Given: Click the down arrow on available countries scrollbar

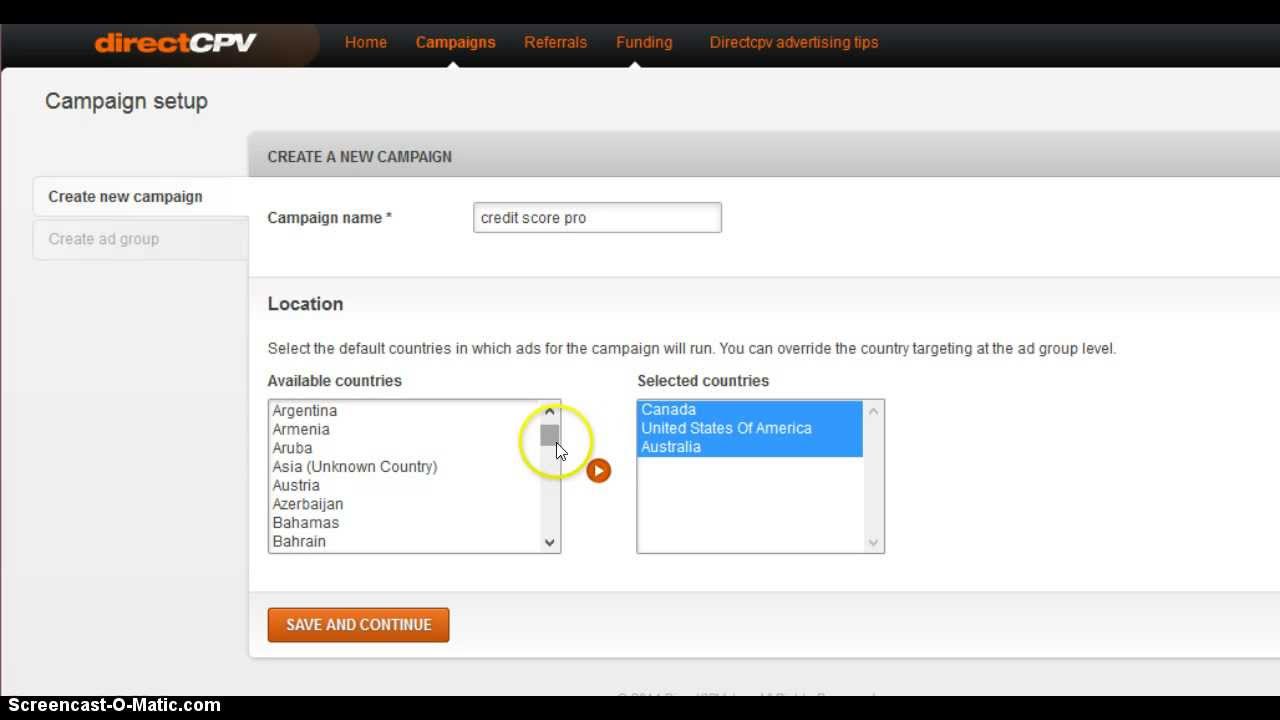Looking at the screenshot, I should [x=549, y=541].
